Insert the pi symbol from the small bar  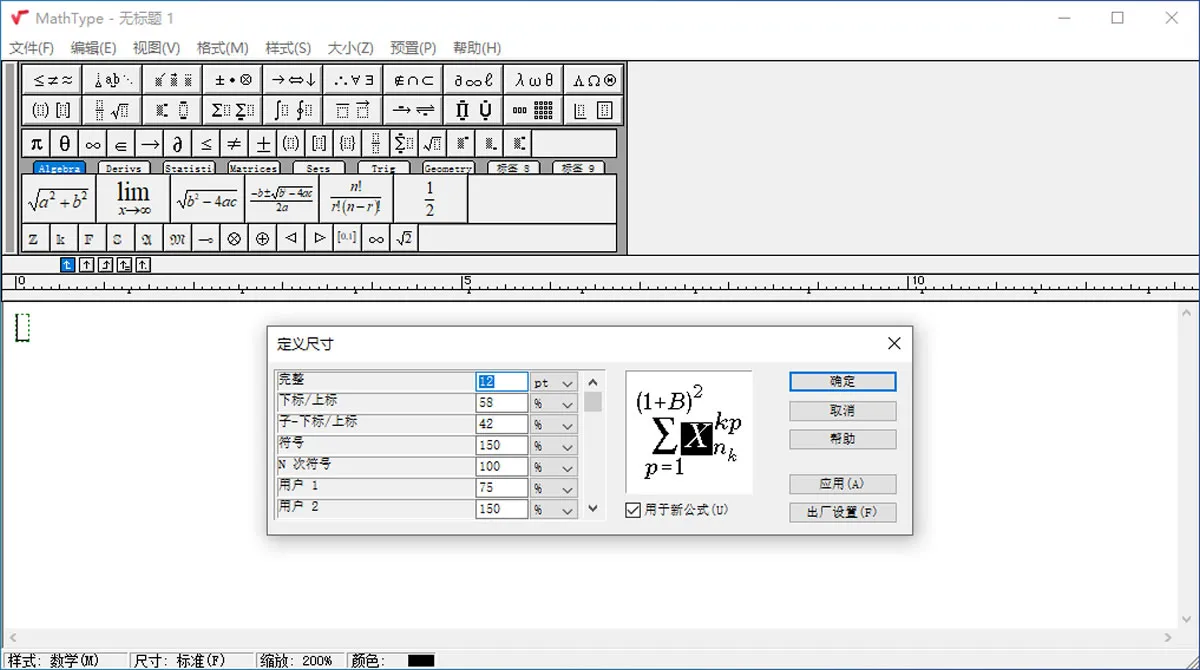(36, 144)
